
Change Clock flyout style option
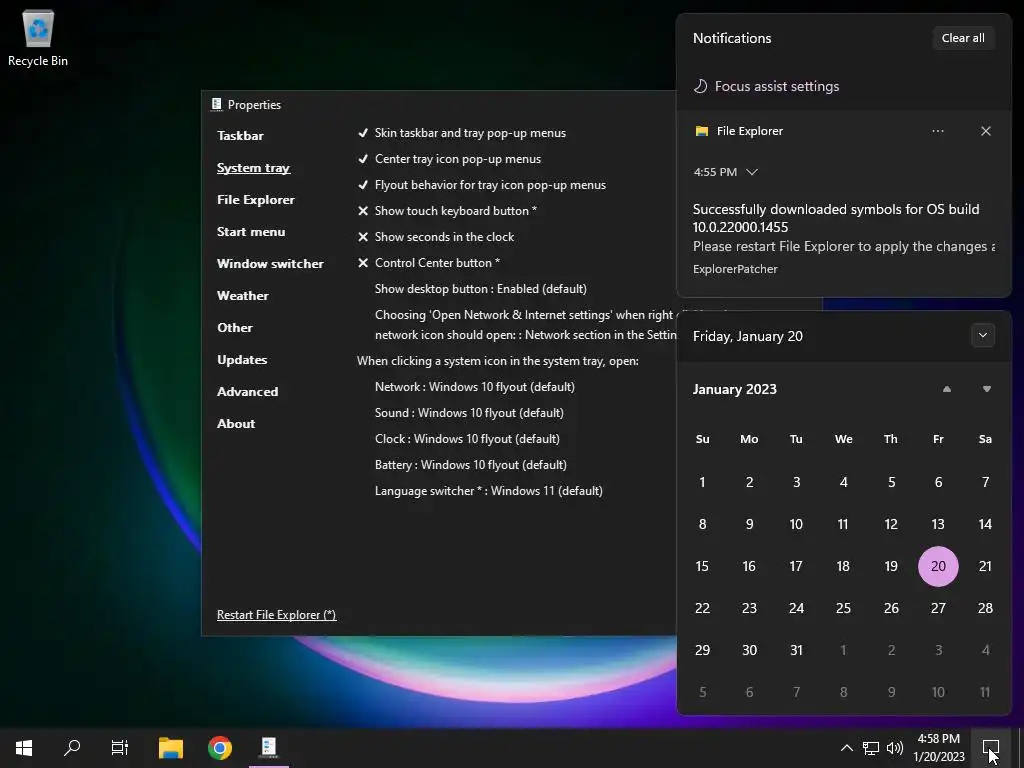467,439
